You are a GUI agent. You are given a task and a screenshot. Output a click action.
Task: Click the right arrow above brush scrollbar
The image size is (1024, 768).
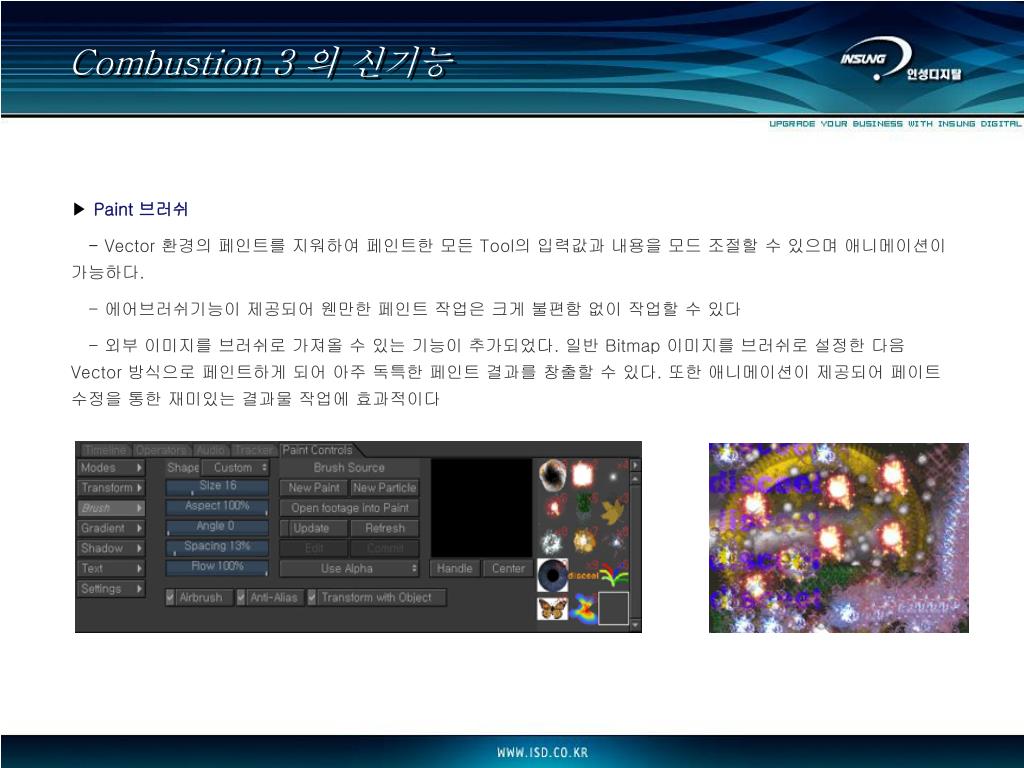pyautogui.click(x=635, y=465)
